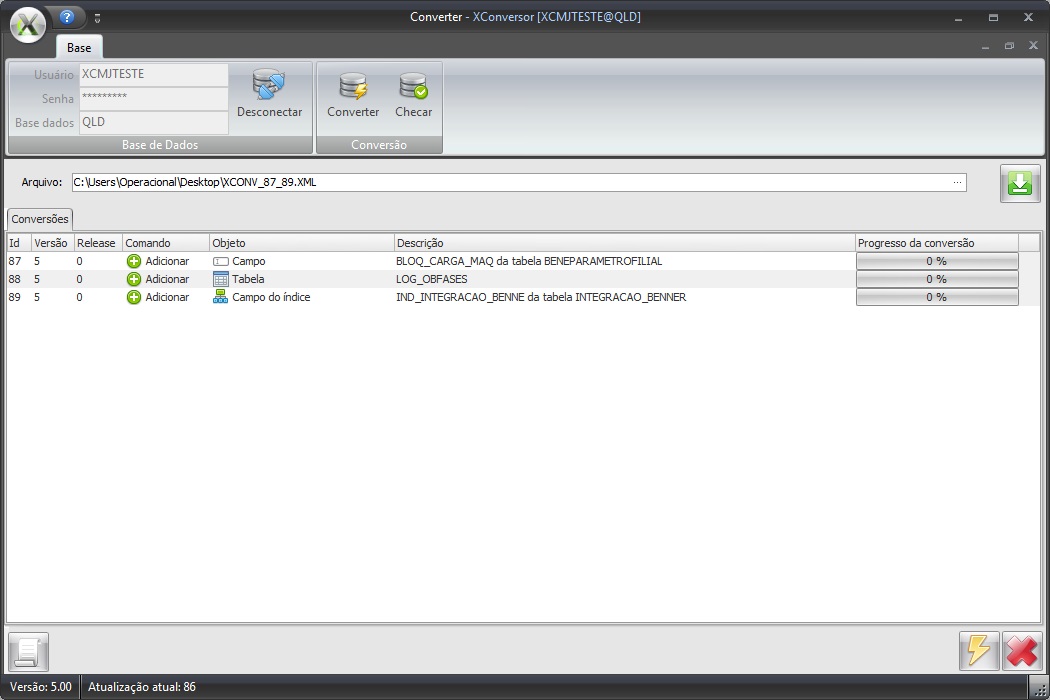Select the IND_INTEGRACAO_BENNE index row
This screenshot has width=1050, height=700.
pyautogui.click(x=540, y=297)
